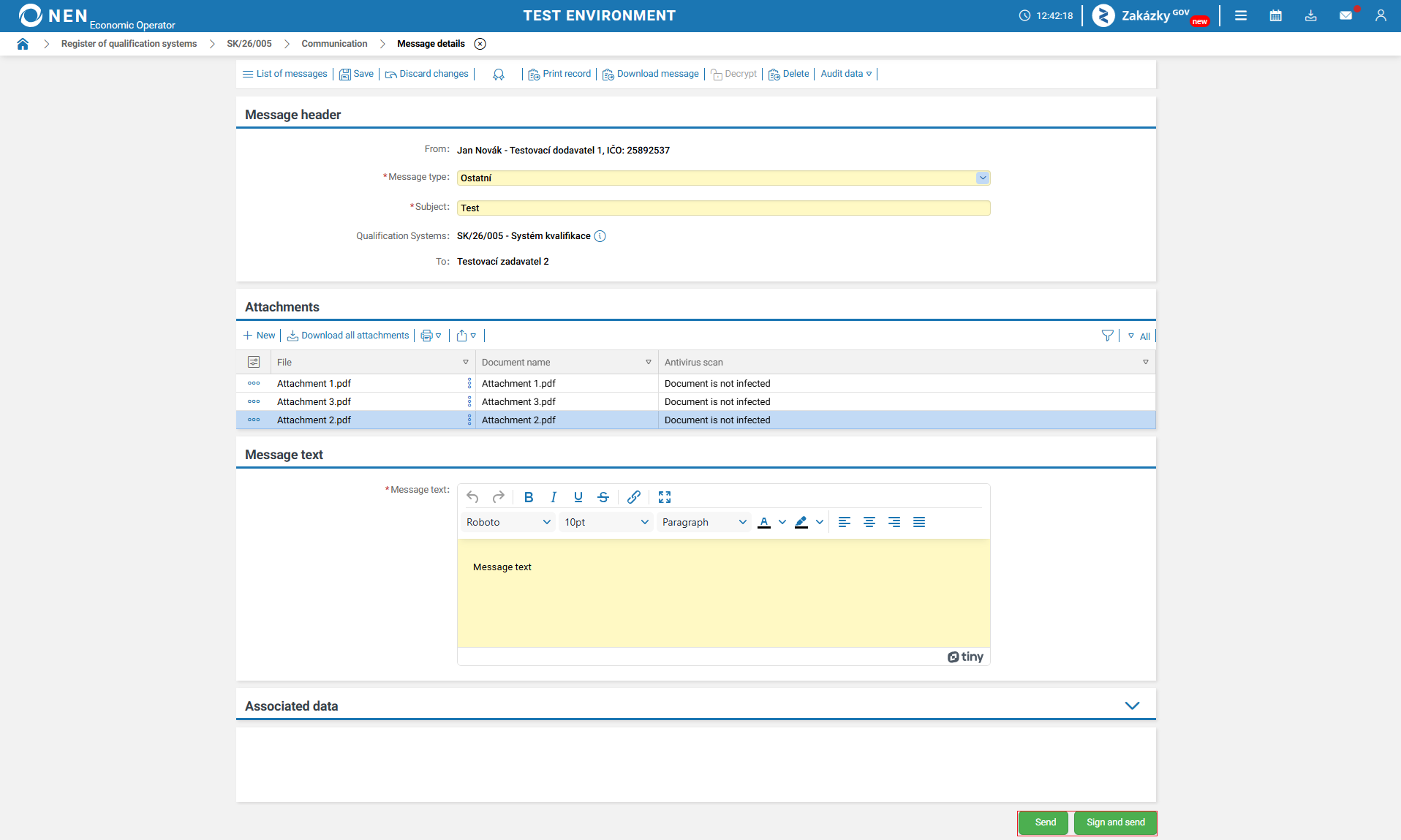Open Message type dropdown
The width and height of the screenshot is (1401, 840).
983,178
